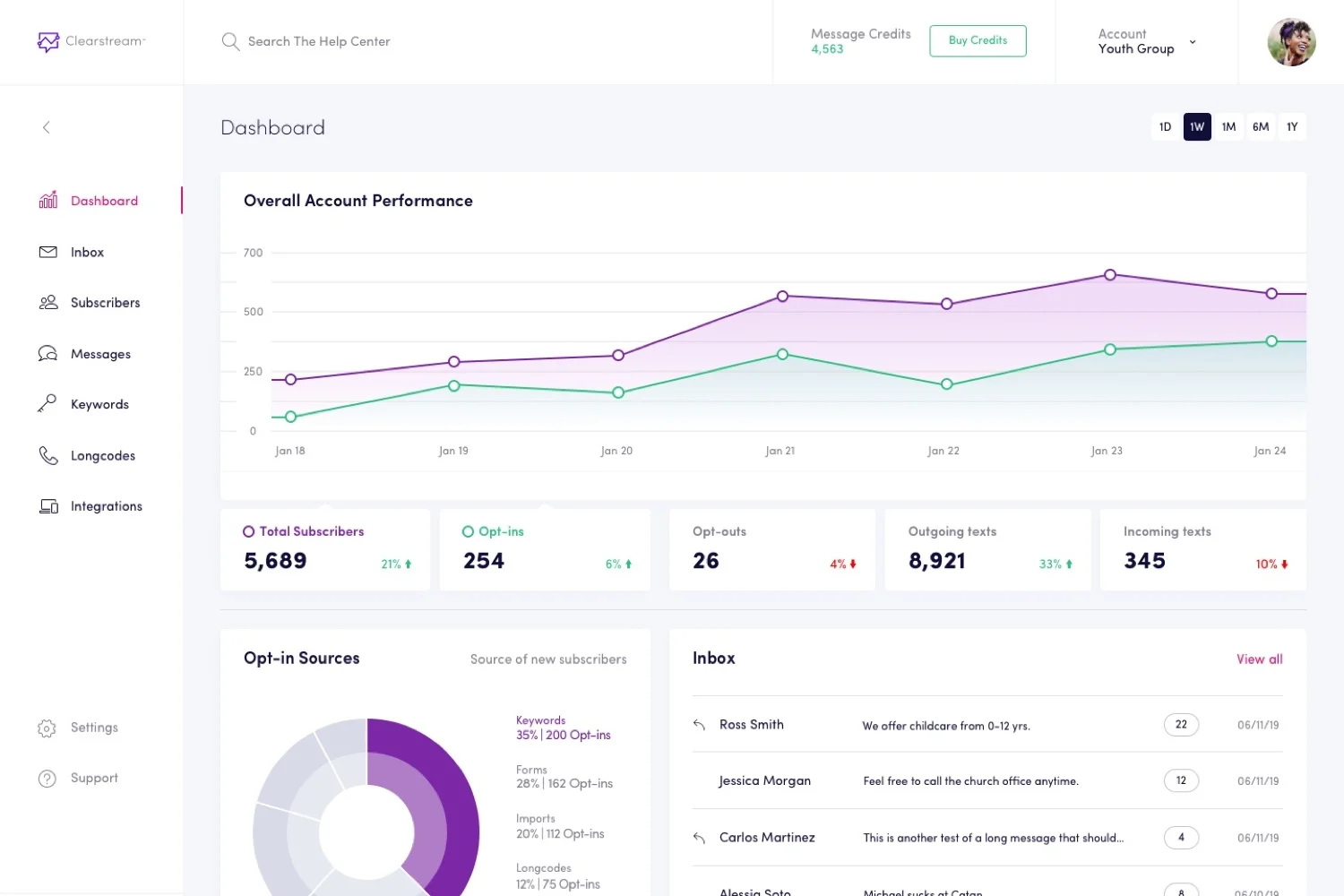Click the Subscribers people icon
The image size is (1344, 896).
click(x=48, y=302)
